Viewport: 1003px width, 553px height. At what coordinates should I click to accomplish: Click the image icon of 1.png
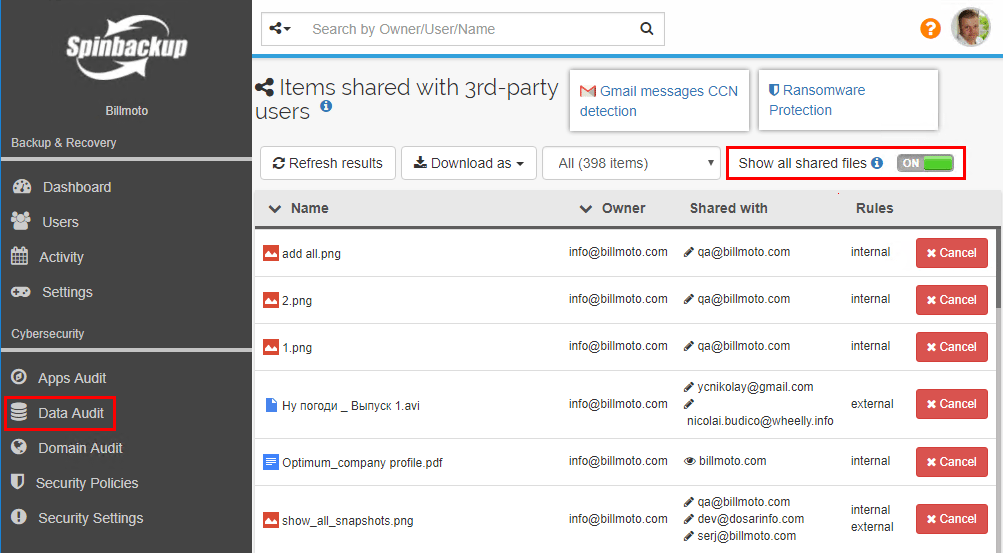click(x=271, y=347)
